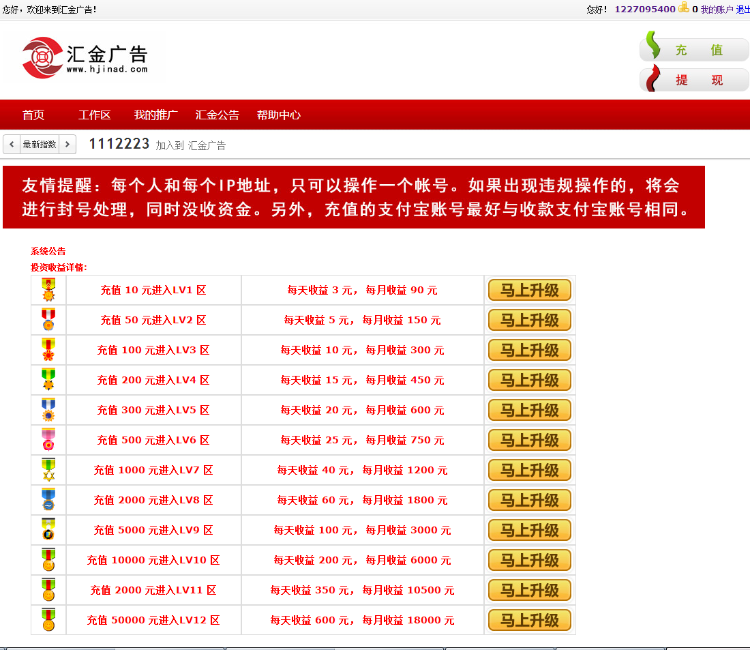The height and width of the screenshot is (650, 750).
Task: Click the LV2 medal icon
Action: [x=48, y=319]
